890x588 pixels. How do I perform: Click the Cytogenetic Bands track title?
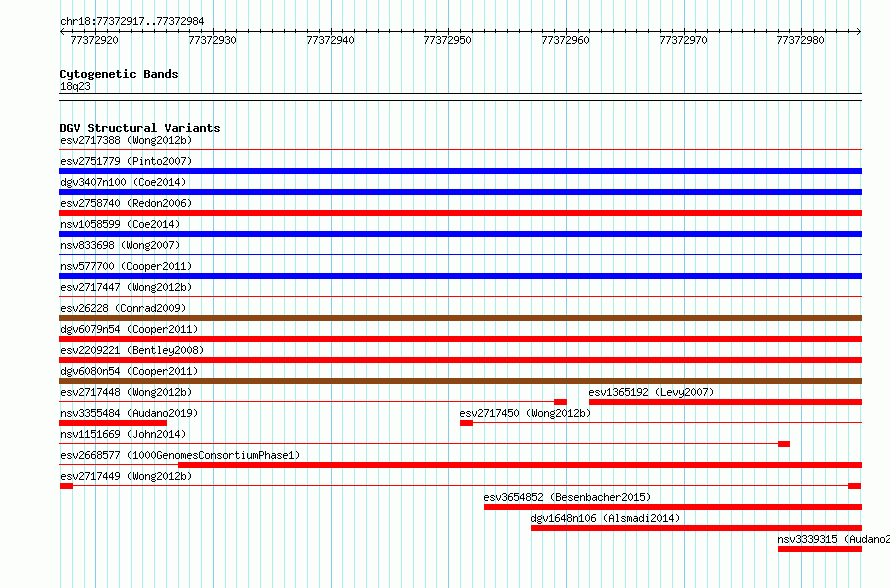pyautogui.click(x=119, y=74)
